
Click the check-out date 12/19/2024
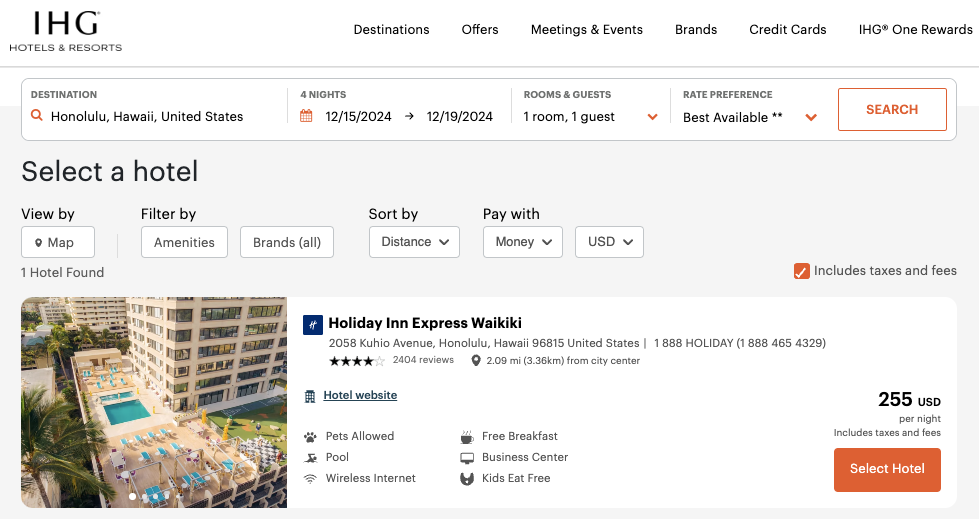(460, 116)
